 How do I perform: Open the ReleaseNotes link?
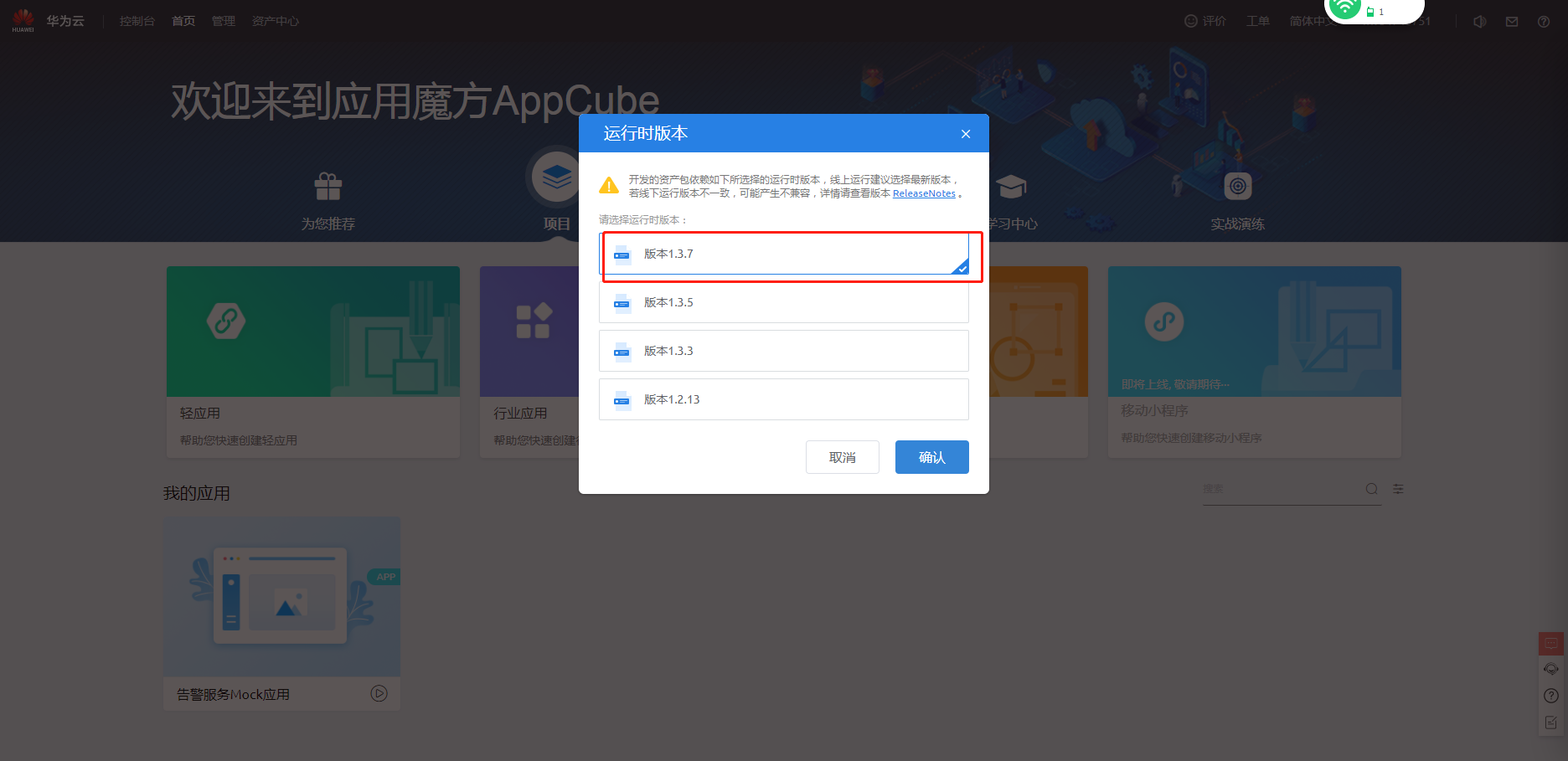[x=924, y=193]
